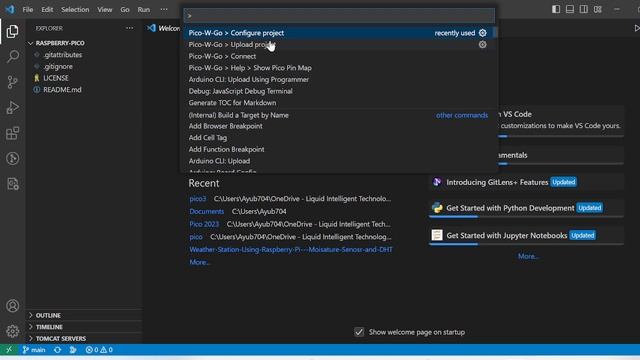Configure keybinding gear for Configure project
The width and height of the screenshot is (640, 360).
point(482,33)
